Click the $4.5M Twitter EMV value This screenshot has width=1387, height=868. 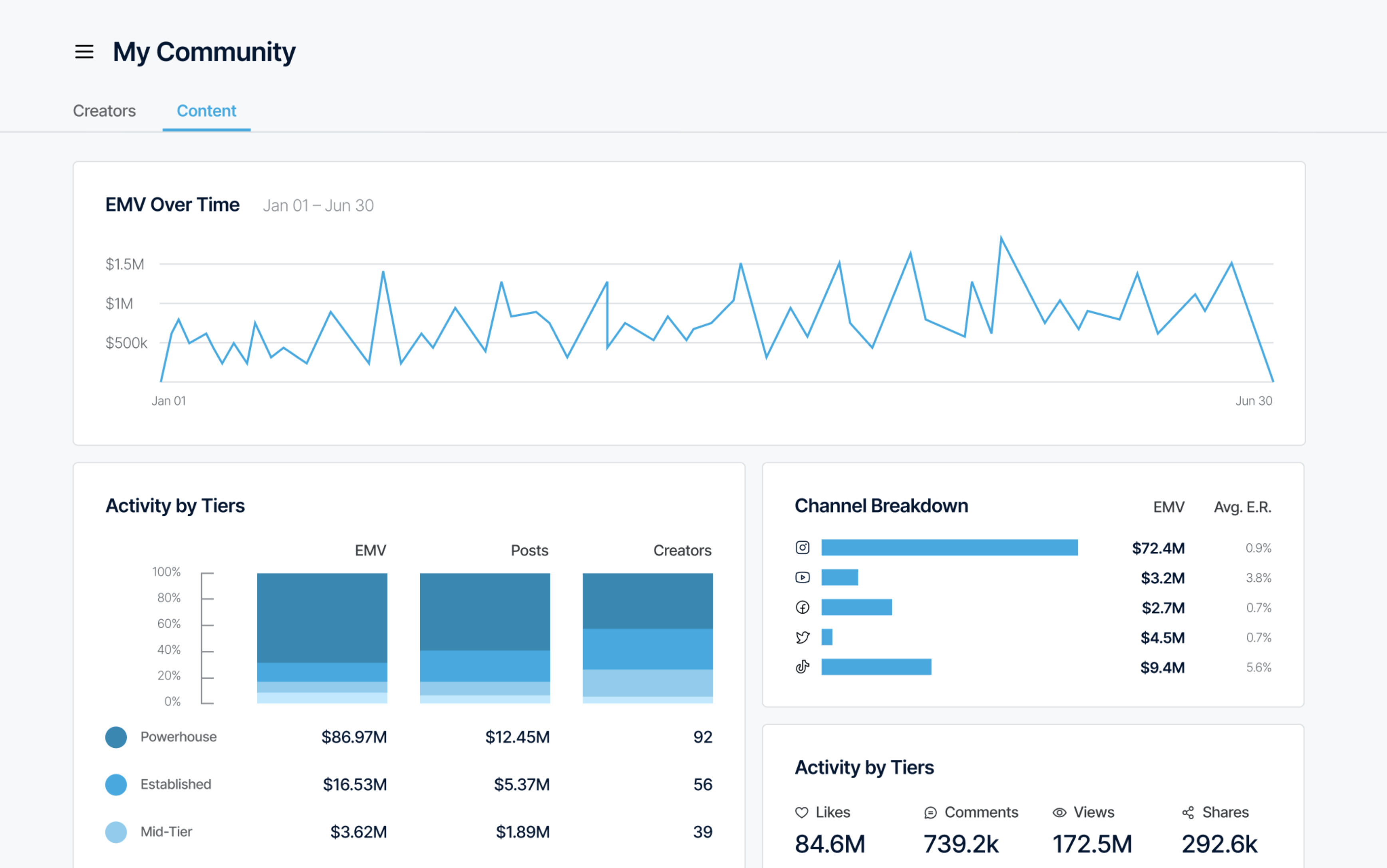point(1162,638)
